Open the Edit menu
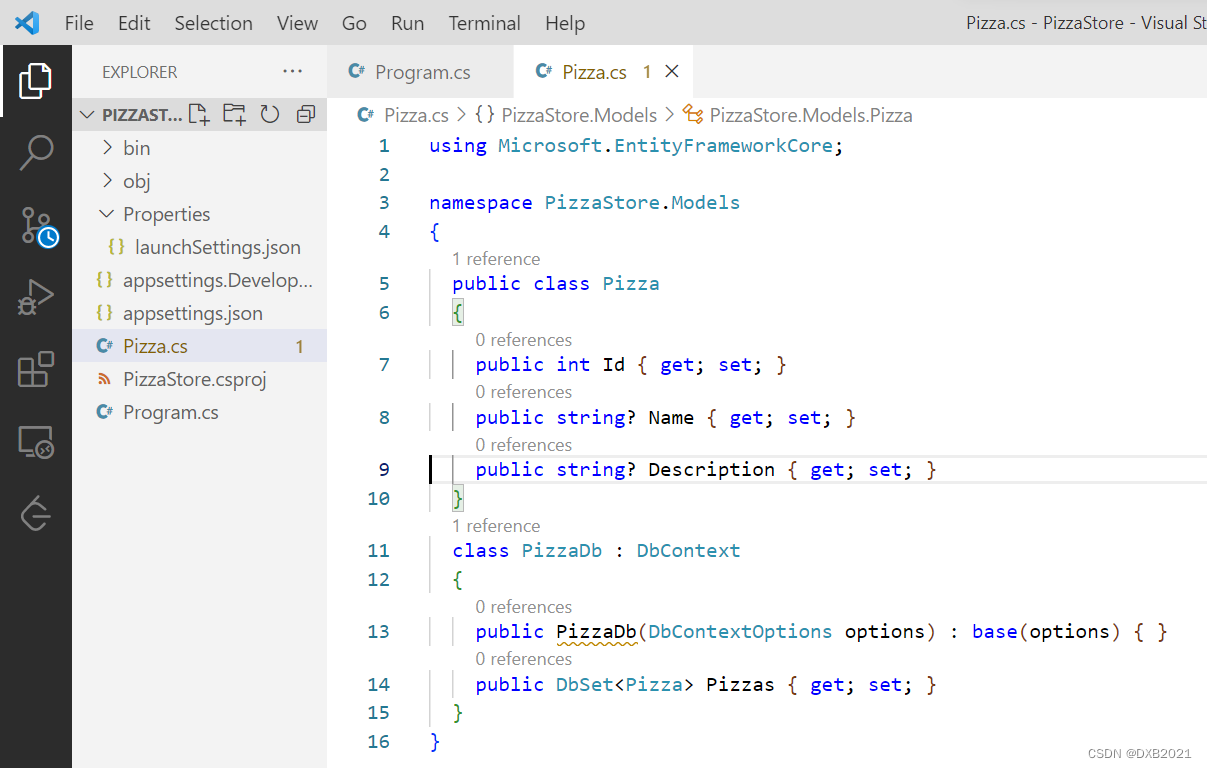 tap(134, 23)
